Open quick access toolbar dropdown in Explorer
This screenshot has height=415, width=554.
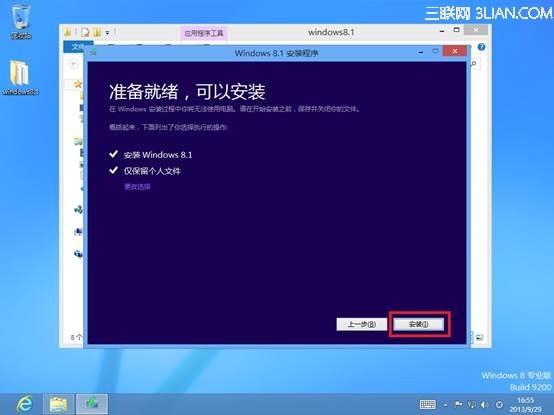coord(107,33)
